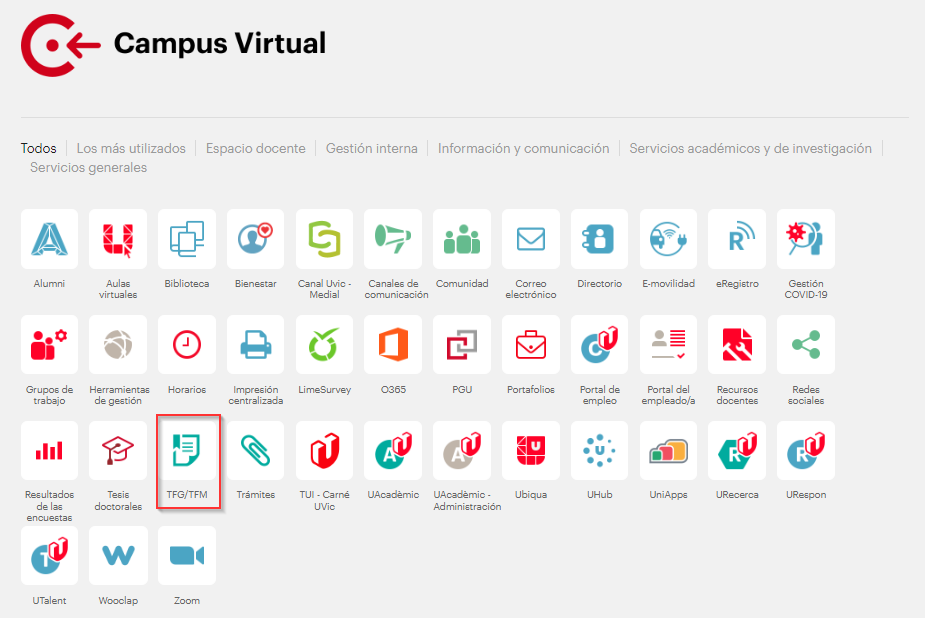Screen dimensions: 925x618
Task: Open the URespon icon
Action: (x=806, y=451)
